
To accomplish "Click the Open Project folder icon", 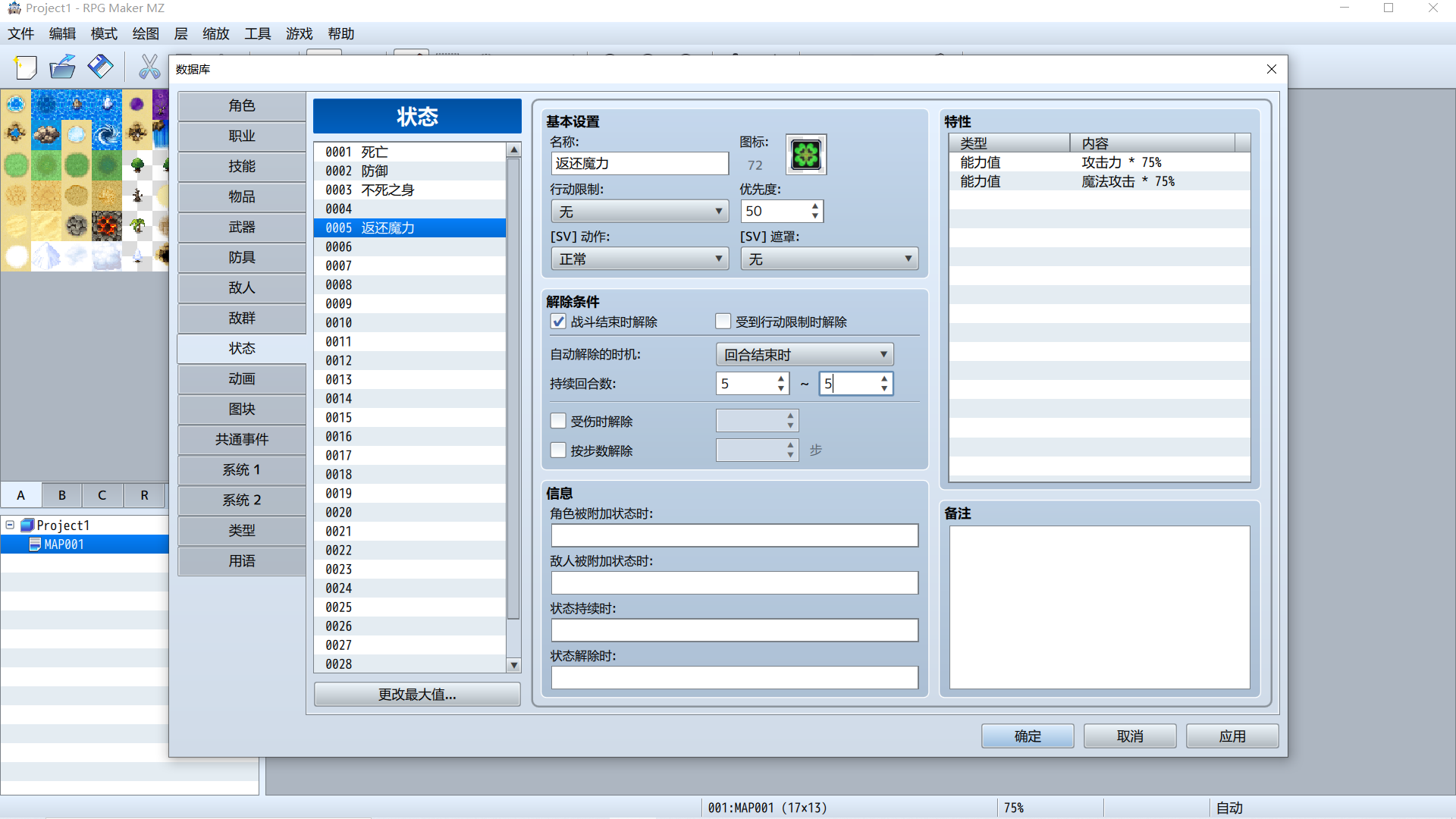I will [x=62, y=67].
